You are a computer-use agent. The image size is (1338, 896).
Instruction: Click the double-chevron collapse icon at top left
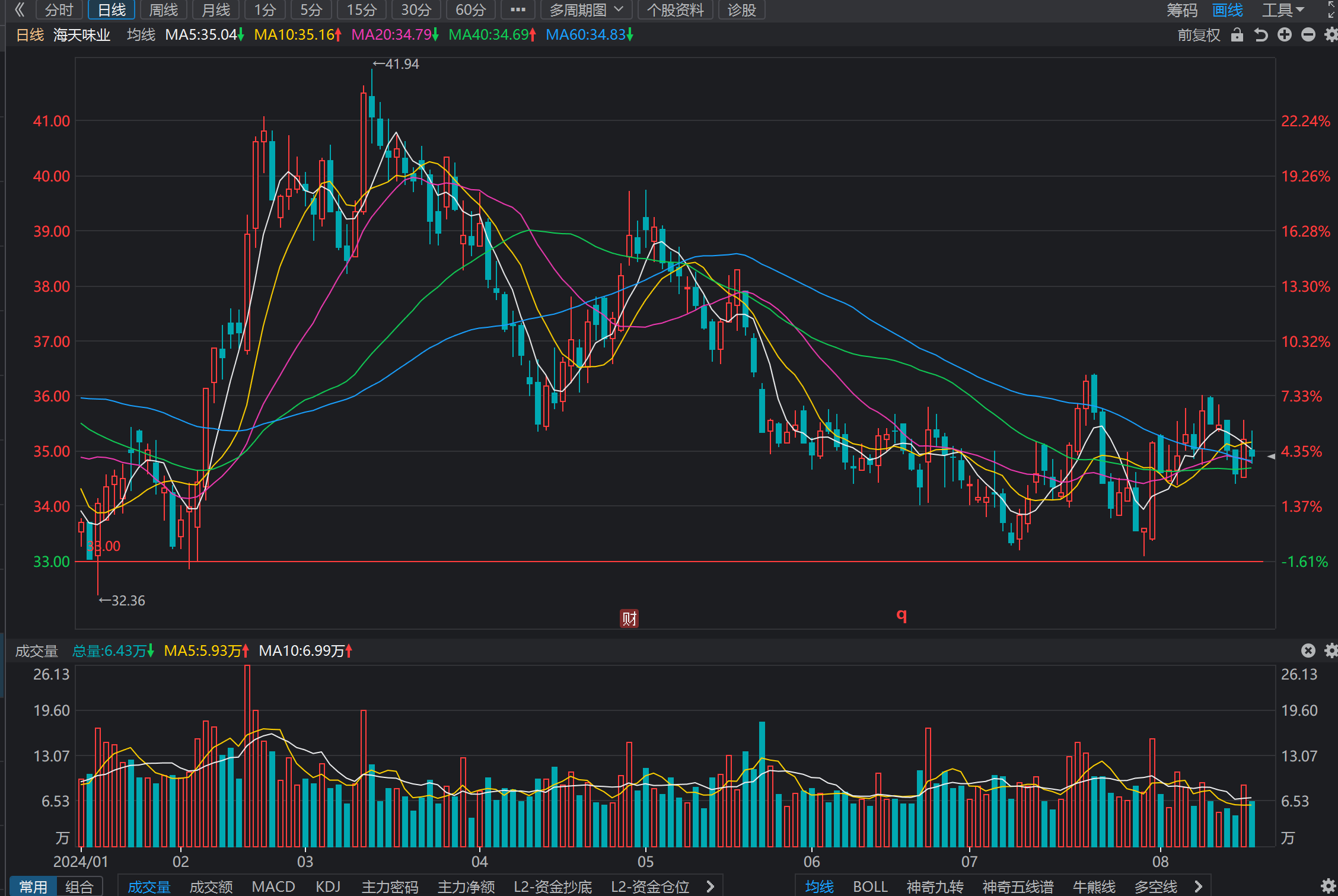tap(20, 9)
